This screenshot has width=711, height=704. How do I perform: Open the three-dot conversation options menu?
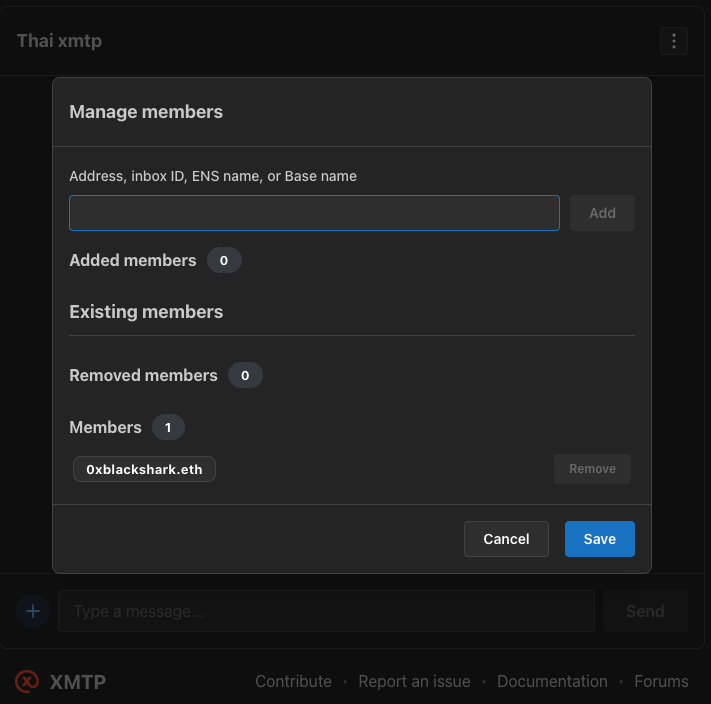click(673, 41)
